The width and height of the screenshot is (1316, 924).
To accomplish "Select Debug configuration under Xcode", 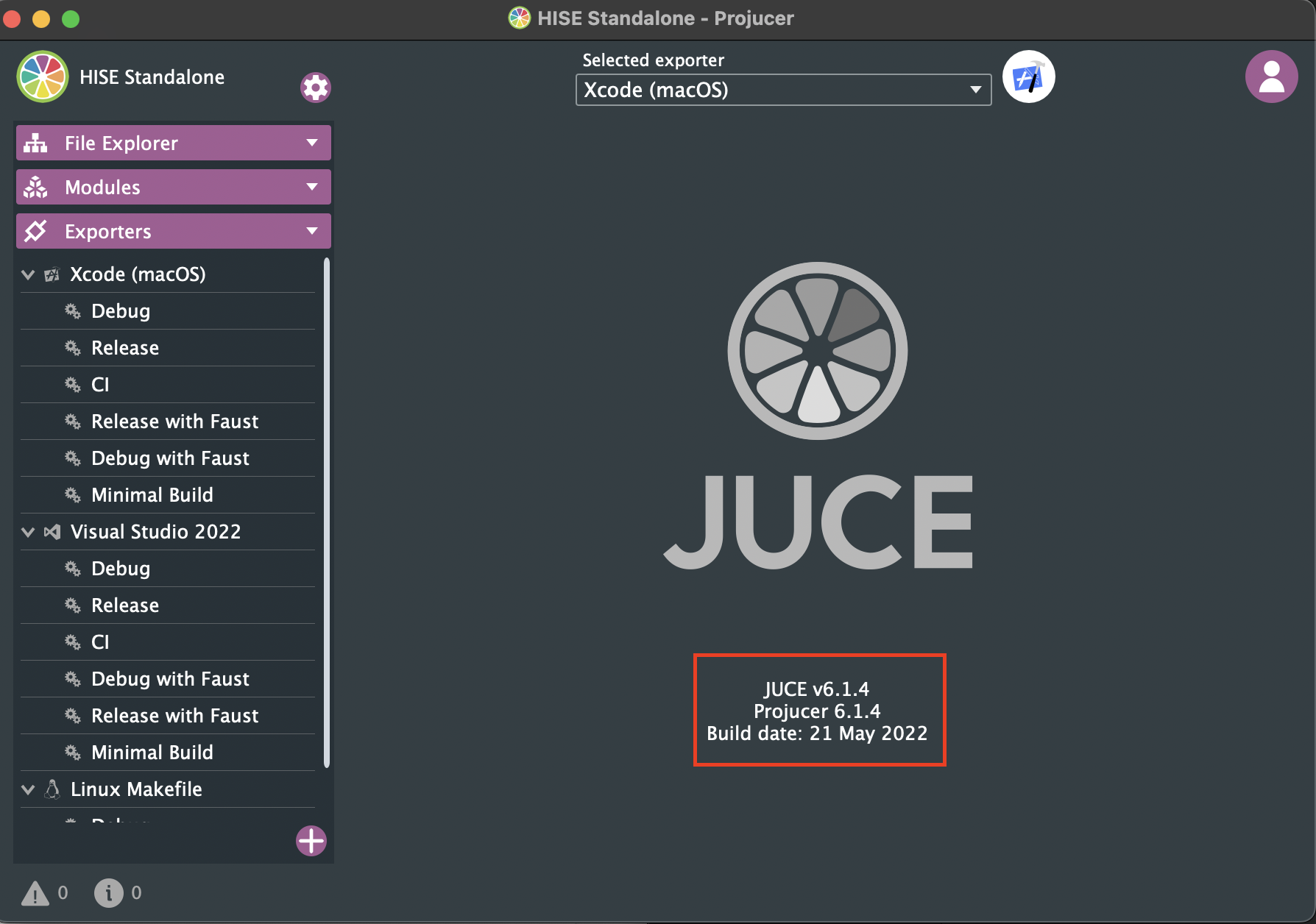I will (x=168, y=311).
